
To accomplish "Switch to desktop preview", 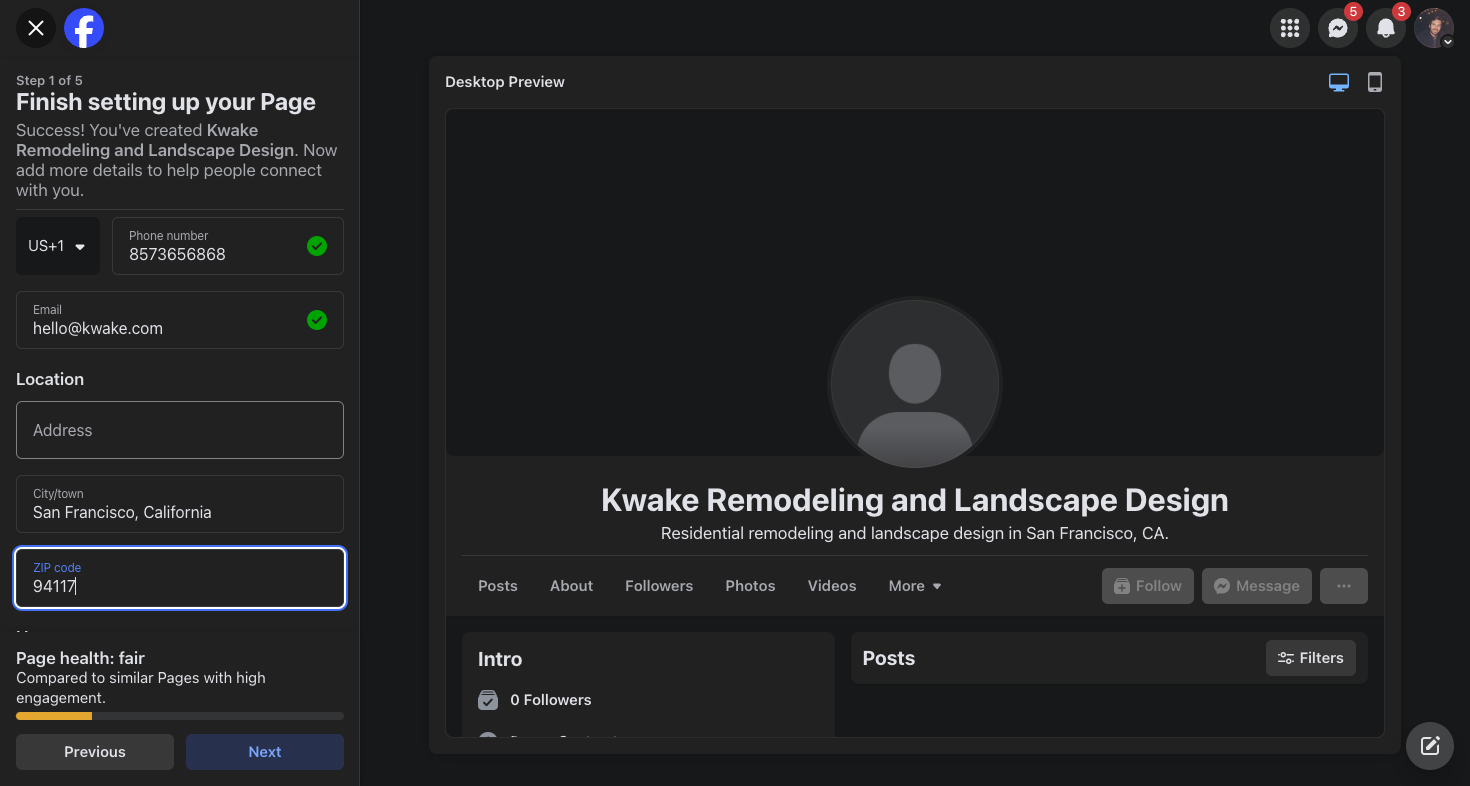I will pyautogui.click(x=1339, y=82).
